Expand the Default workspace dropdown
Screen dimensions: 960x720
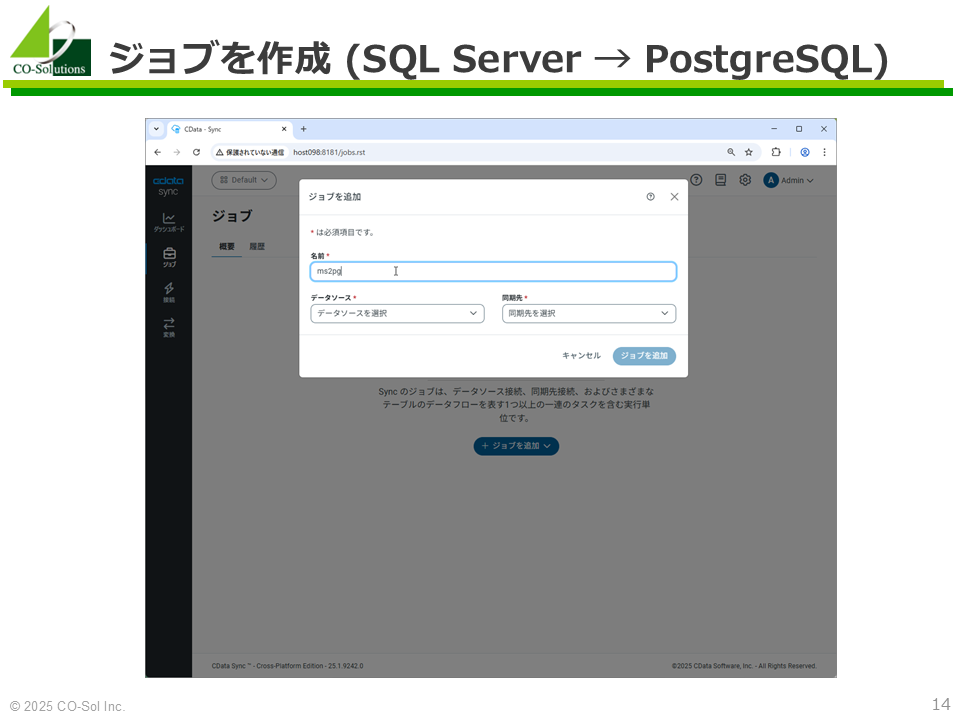tap(244, 180)
